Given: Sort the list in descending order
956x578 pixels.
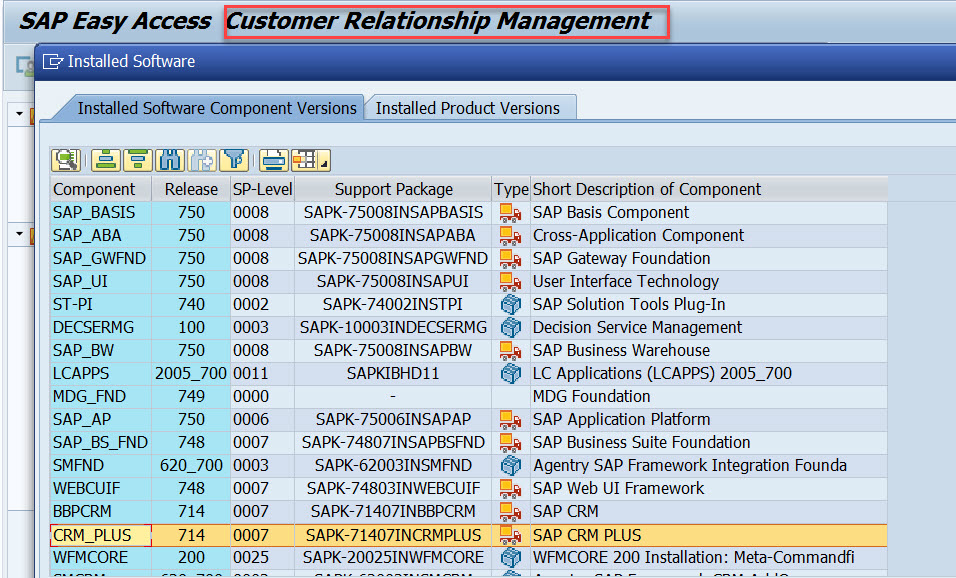Looking at the screenshot, I should pyautogui.click(x=136, y=159).
